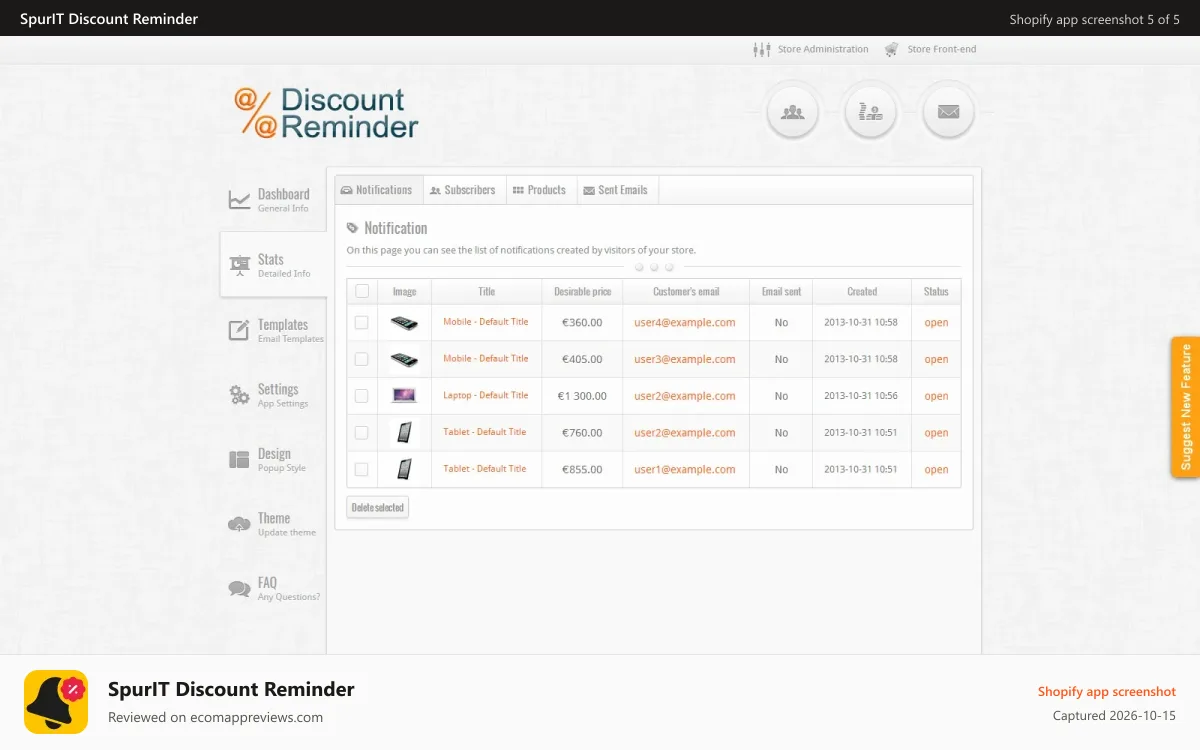Image resolution: width=1200 pixels, height=750 pixels.
Task: Click the Store Administration sliders icon
Action: (x=762, y=49)
